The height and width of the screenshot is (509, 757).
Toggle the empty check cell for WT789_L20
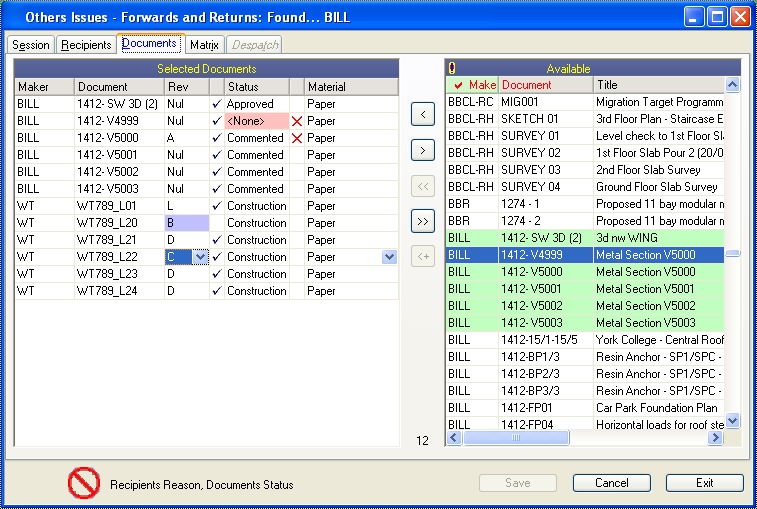click(x=217, y=223)
